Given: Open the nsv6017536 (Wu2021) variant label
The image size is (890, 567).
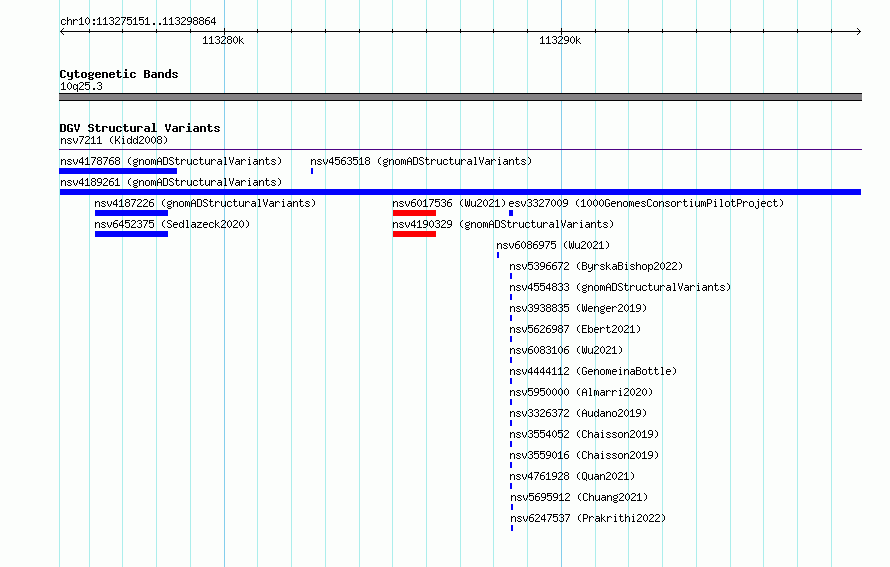Looking at the screenshot, I should point(448,203).
